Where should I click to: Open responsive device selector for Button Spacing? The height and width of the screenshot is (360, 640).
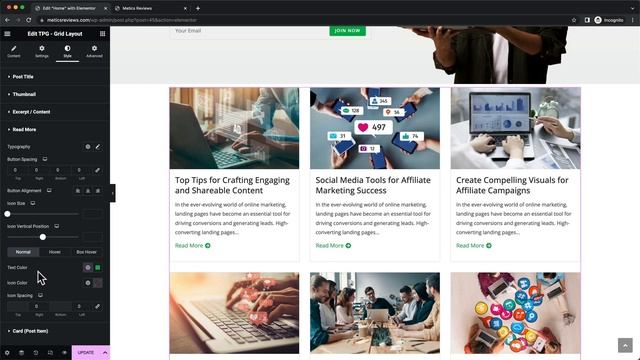(x=45, y=159)
